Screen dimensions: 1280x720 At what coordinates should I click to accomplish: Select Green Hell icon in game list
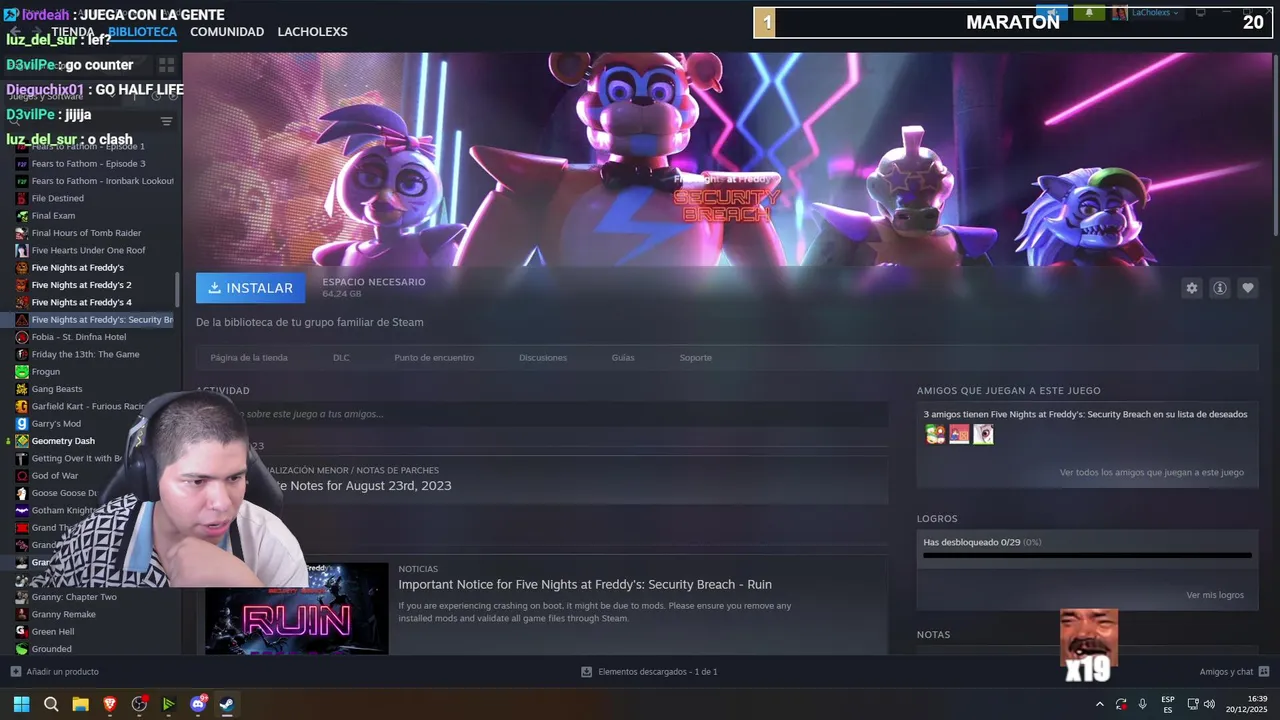click(22, 632)
